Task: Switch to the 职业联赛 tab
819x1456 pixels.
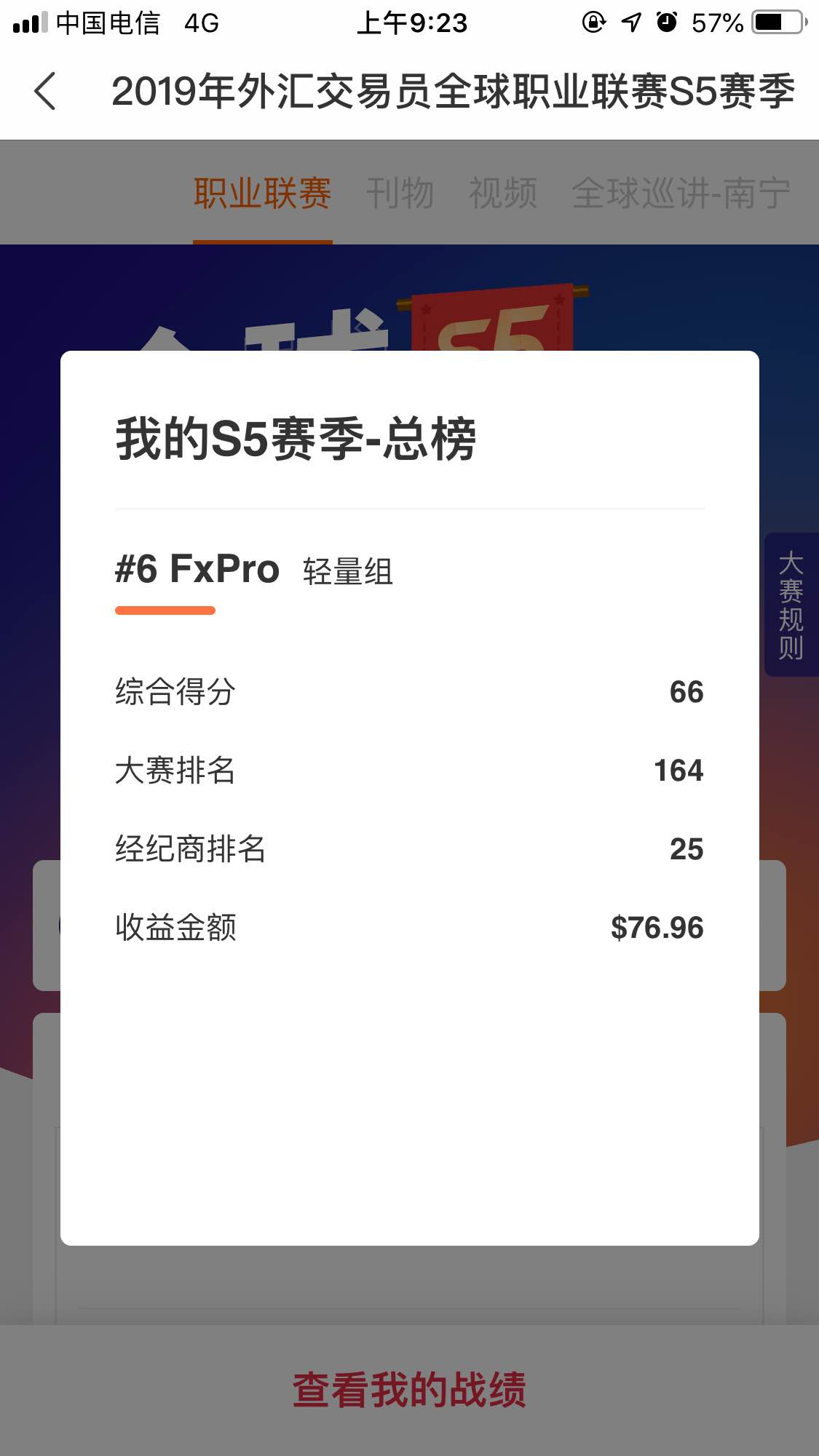Action: pyautogui.click(x=263, y=194)
